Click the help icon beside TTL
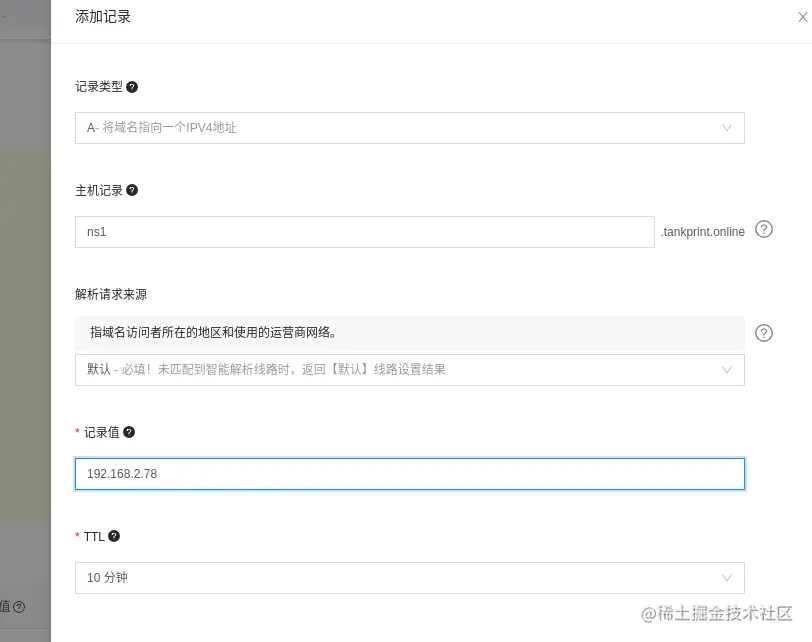Viewport: 812px width, 642px height. (113, 535)
